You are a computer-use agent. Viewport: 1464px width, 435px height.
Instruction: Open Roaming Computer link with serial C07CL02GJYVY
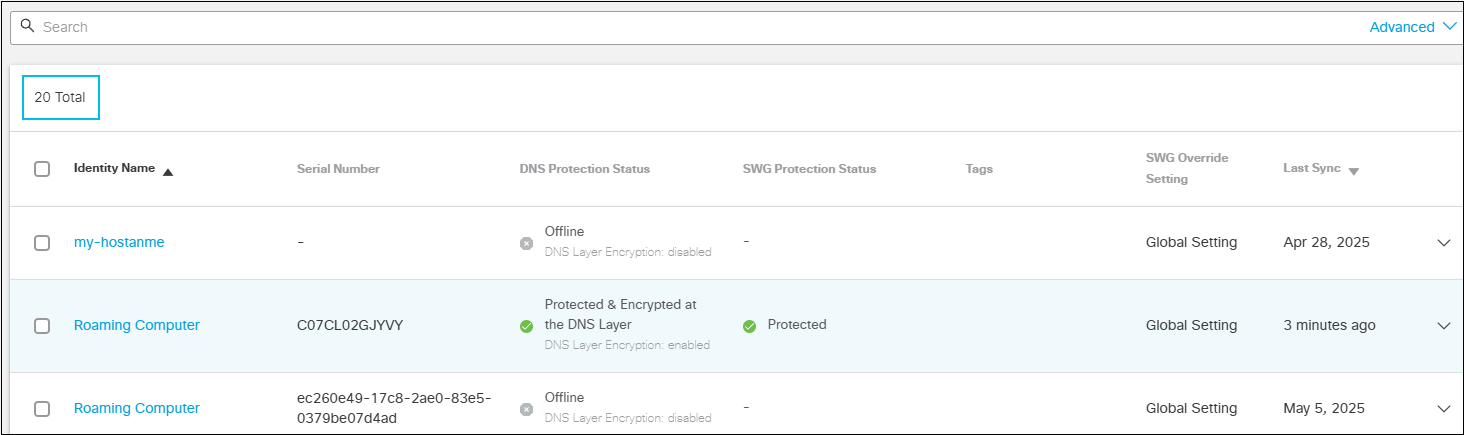137,326
